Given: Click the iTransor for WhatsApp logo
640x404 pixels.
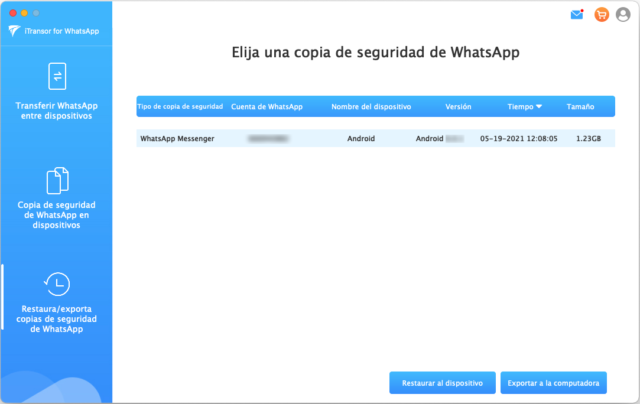Looking at the screenshot, I should coord(13,30).
